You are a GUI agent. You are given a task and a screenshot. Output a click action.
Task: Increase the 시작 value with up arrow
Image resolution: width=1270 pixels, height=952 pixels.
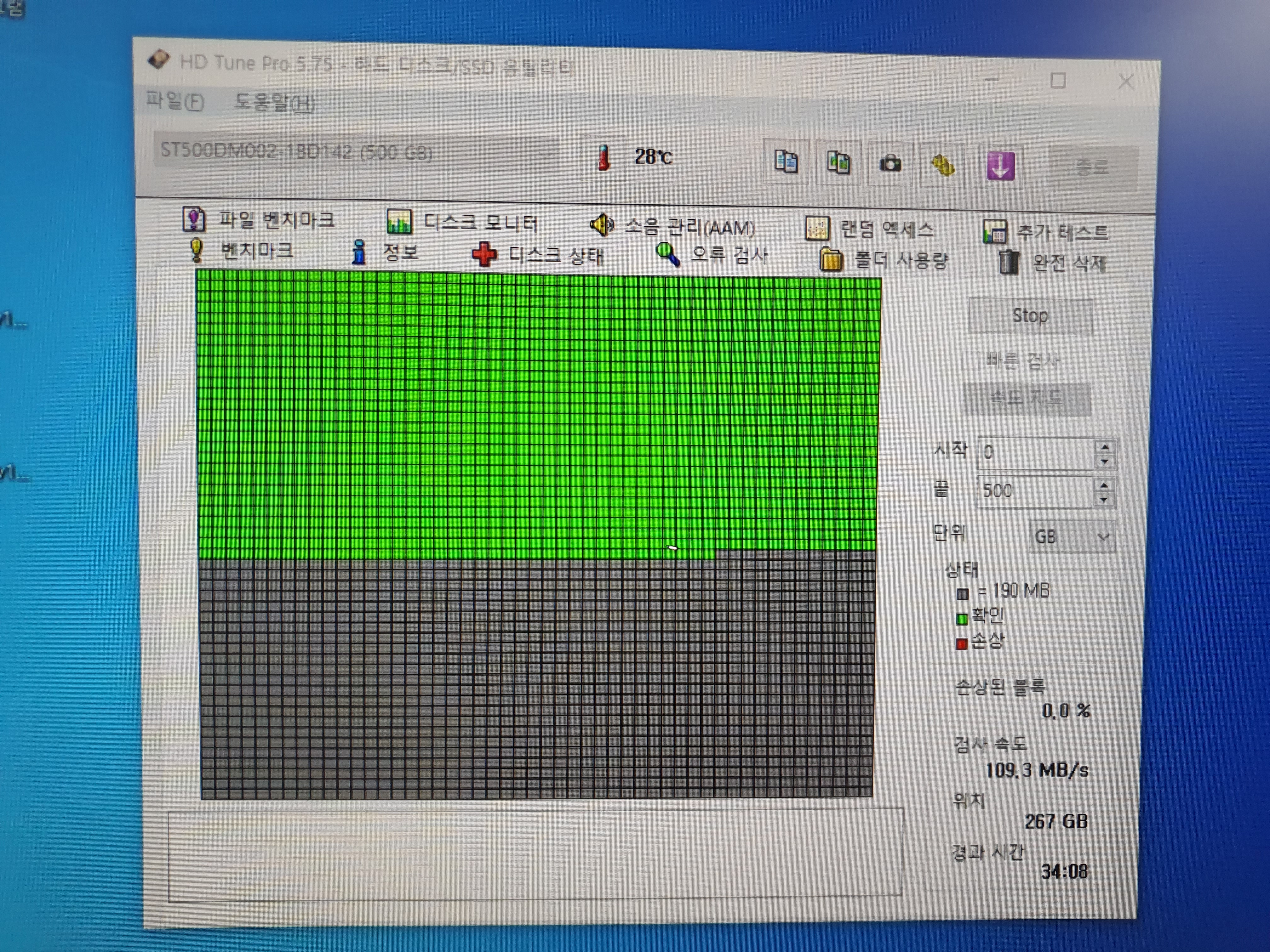click(1105, 446)
